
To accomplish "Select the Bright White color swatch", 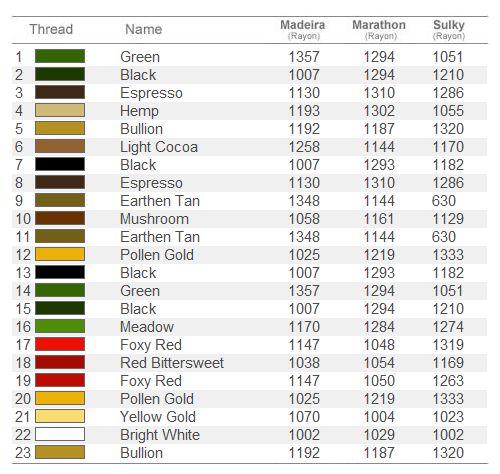I will [60, 434].
